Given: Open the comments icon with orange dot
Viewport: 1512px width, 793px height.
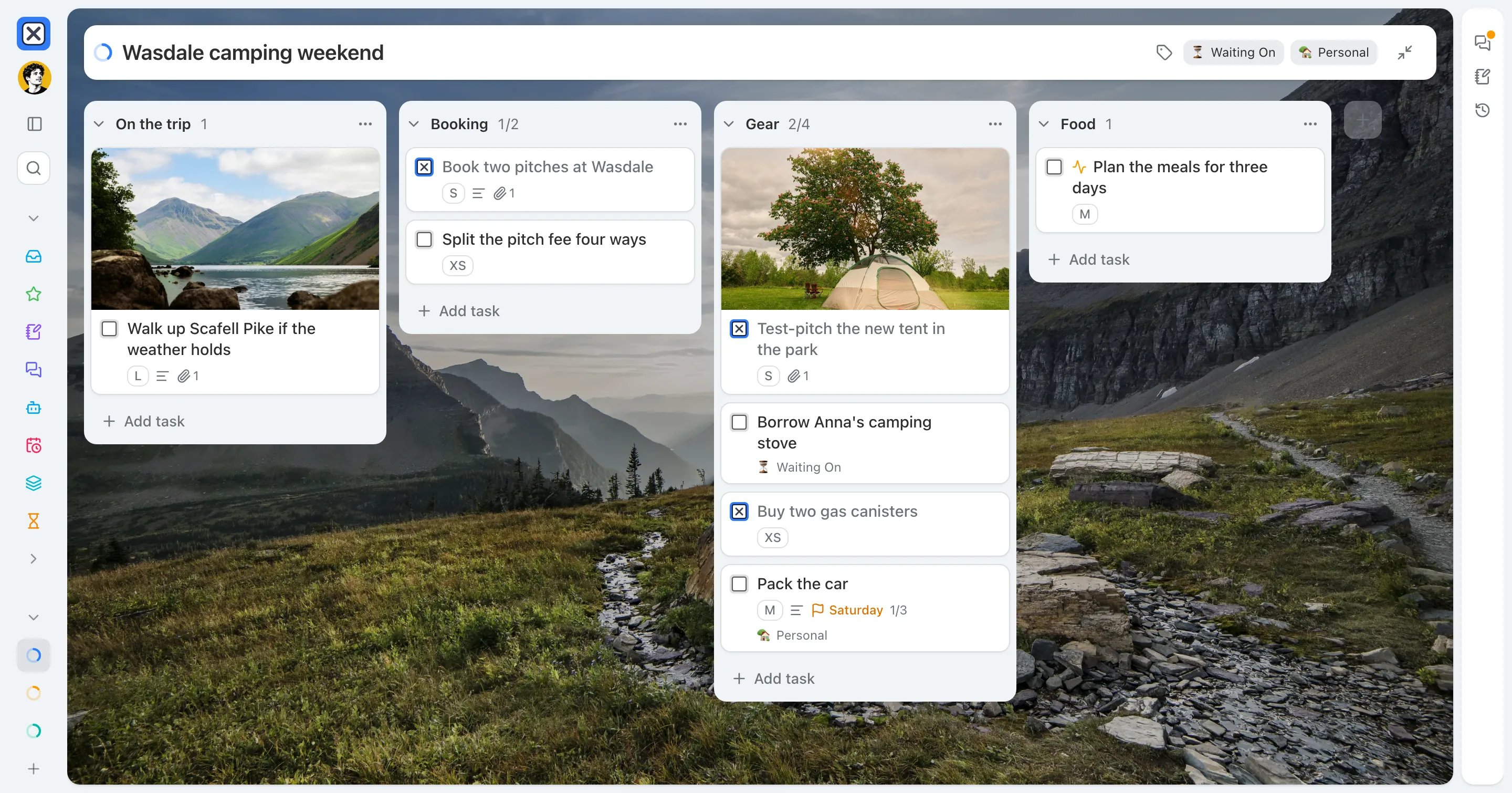Looking at the screenshot, I should click(1483, 42).
